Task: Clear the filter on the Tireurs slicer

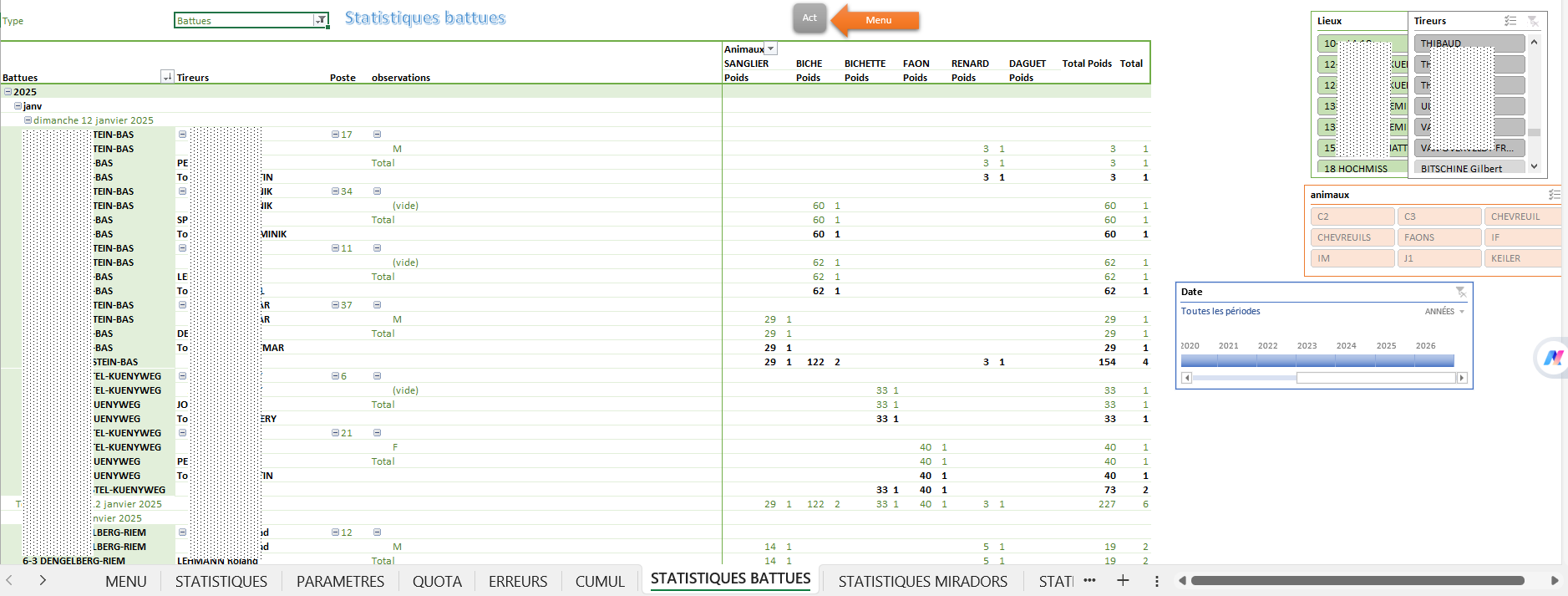Action: point(1533,21)
